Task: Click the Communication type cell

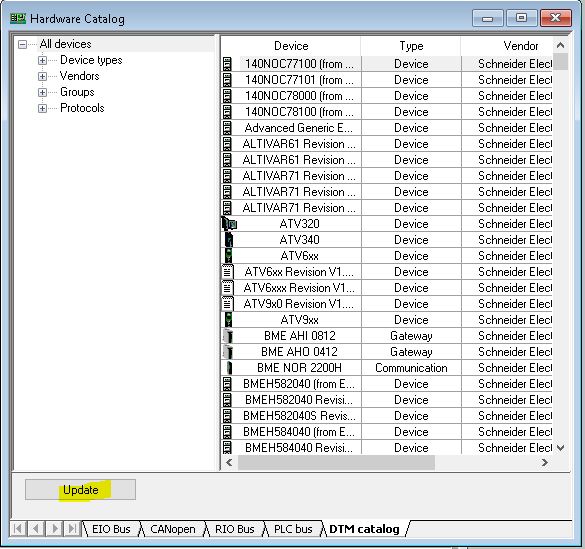Action: tap(411, 368)
